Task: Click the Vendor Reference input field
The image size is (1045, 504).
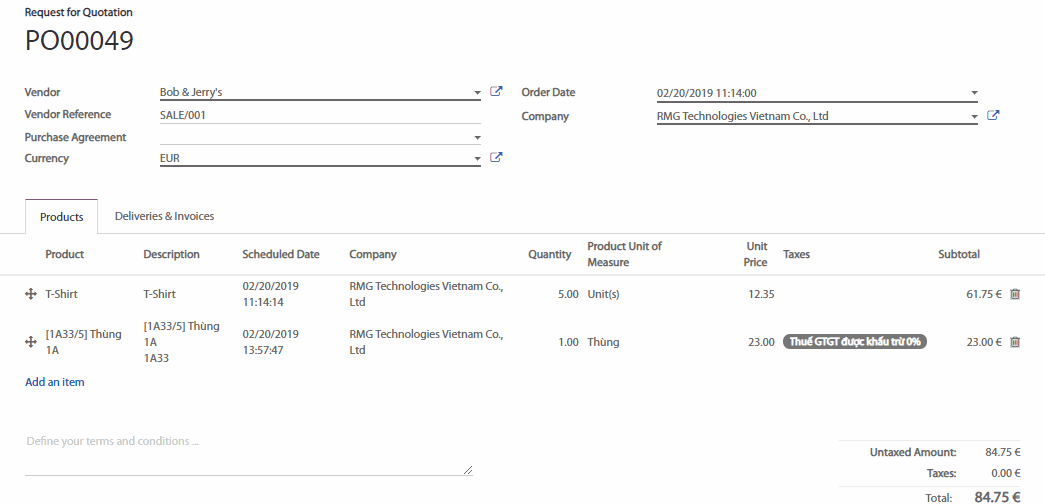Action: (x=320, y=115)
